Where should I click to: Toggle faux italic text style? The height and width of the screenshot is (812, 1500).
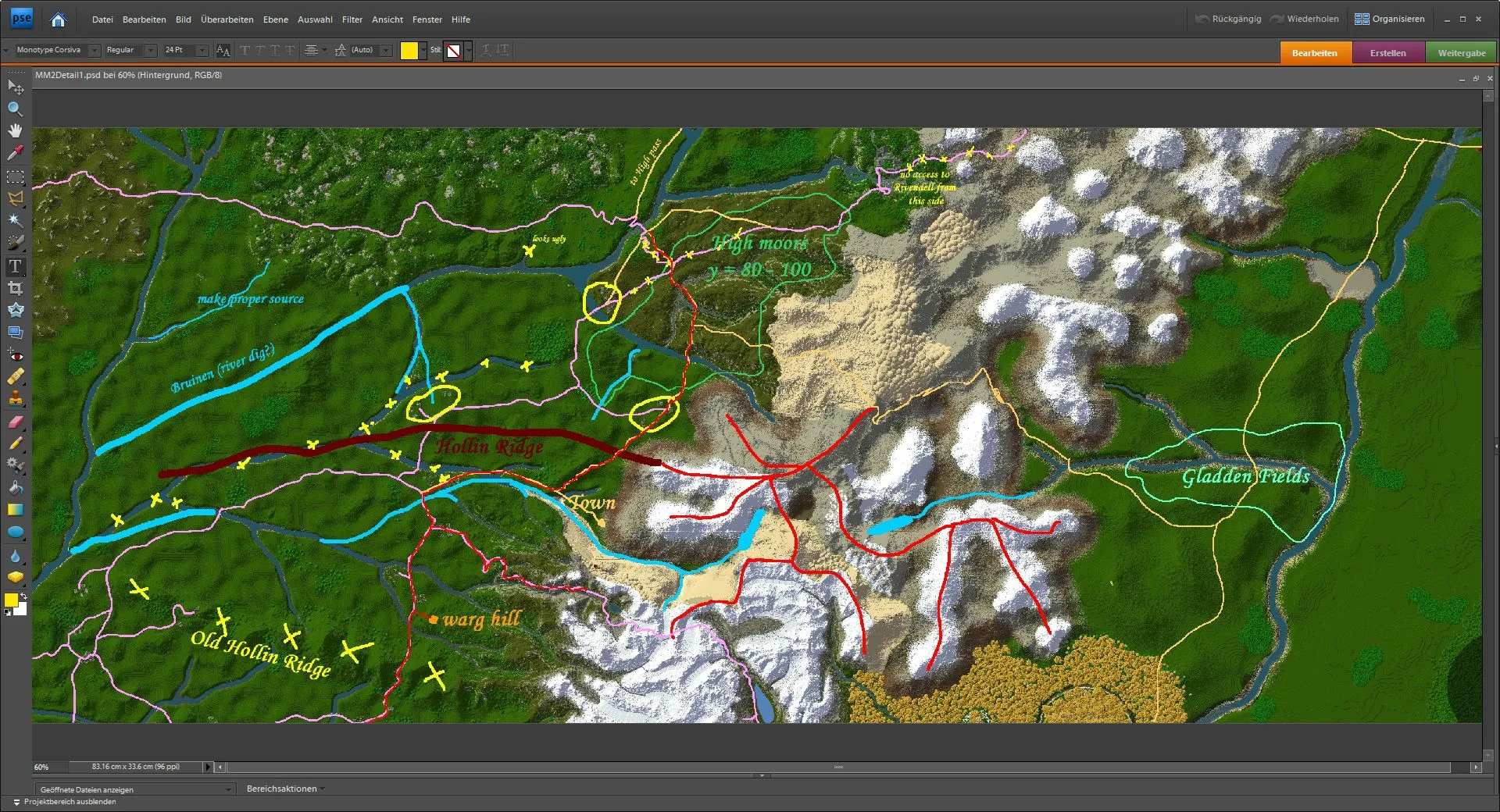pos(260,50)
